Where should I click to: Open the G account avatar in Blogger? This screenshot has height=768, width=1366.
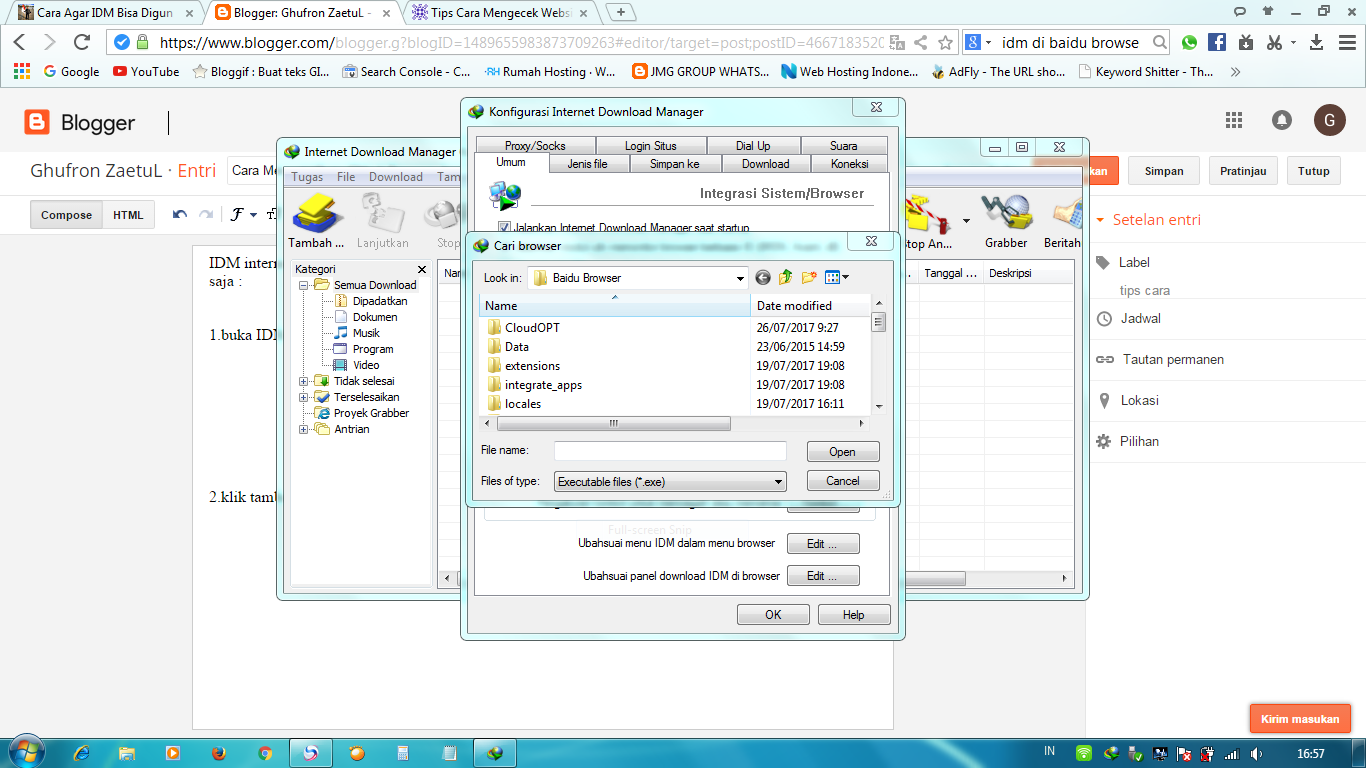(1329, 120)
